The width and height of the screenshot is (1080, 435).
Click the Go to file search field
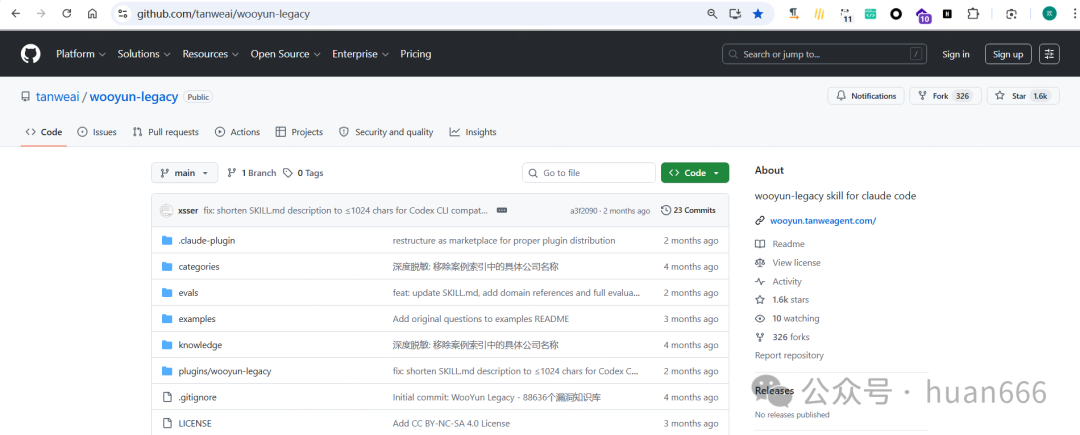click(x=589, y=173)
